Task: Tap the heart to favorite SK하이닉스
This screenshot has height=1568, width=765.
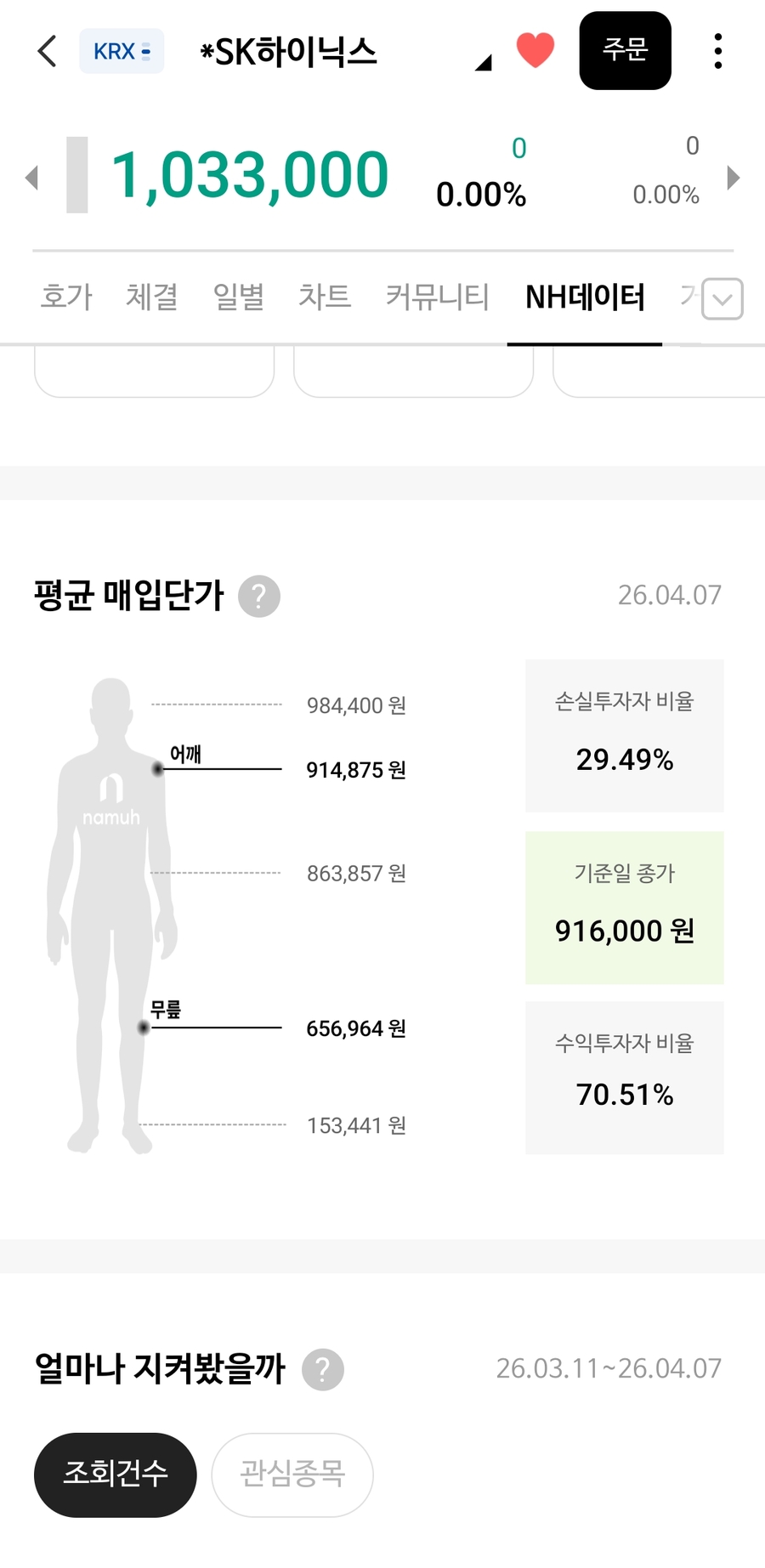Action: pyautogui.click(x=535, y=51)
